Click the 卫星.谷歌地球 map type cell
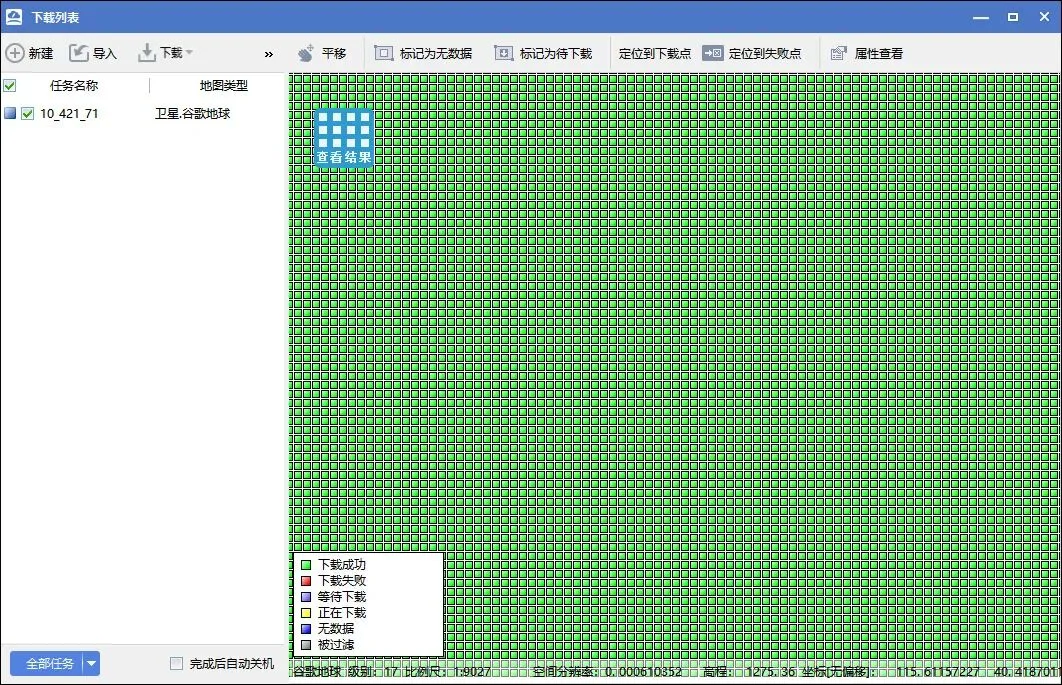The height and width of the screenshot is (685, 1062). pos(192,113)
